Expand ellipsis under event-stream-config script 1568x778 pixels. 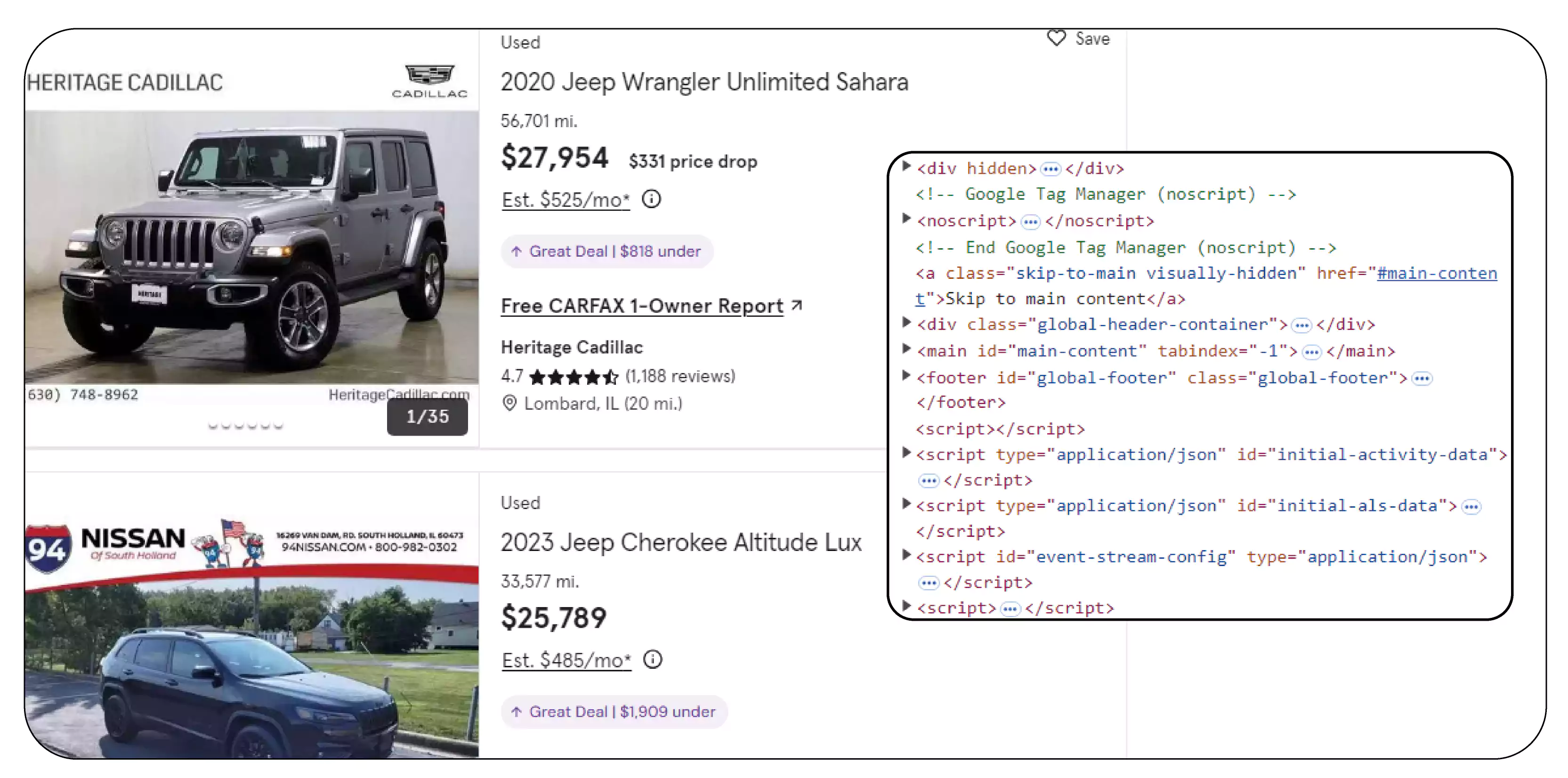pos(928,583)
